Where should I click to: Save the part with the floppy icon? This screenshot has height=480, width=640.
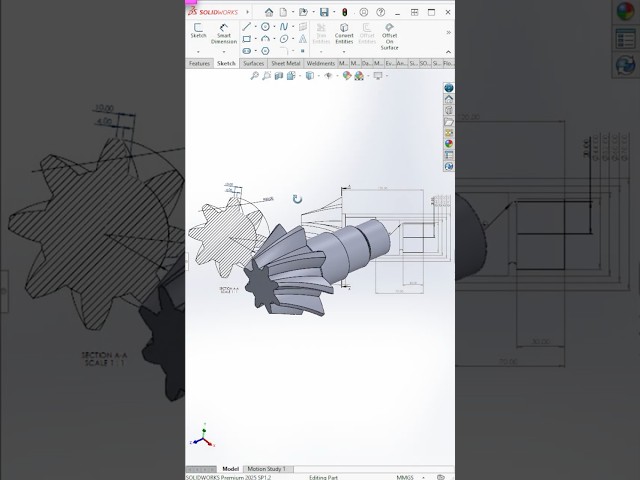[x=324, y=12]
